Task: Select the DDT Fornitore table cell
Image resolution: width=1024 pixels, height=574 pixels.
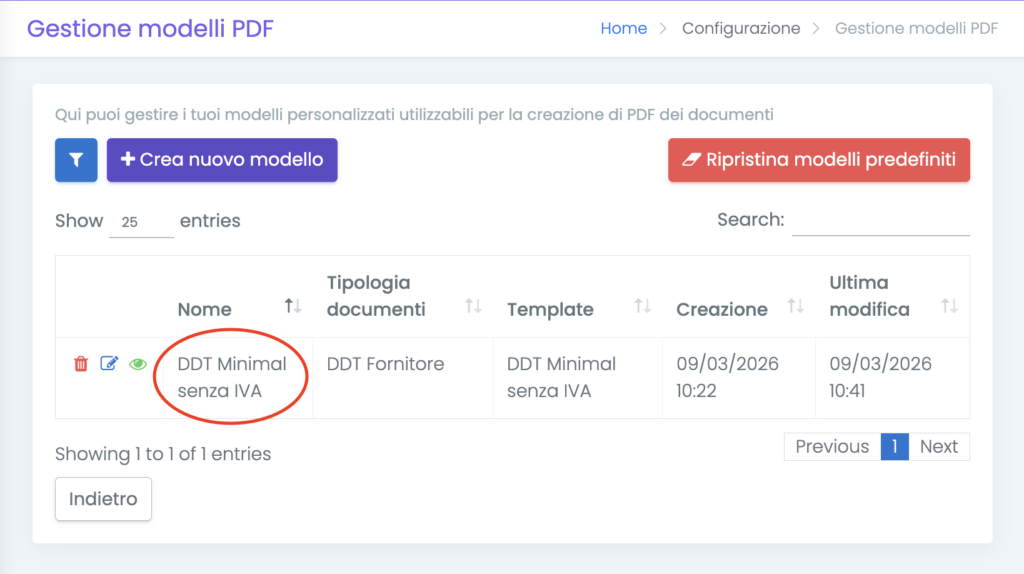Action: click(x=385, y=364)
